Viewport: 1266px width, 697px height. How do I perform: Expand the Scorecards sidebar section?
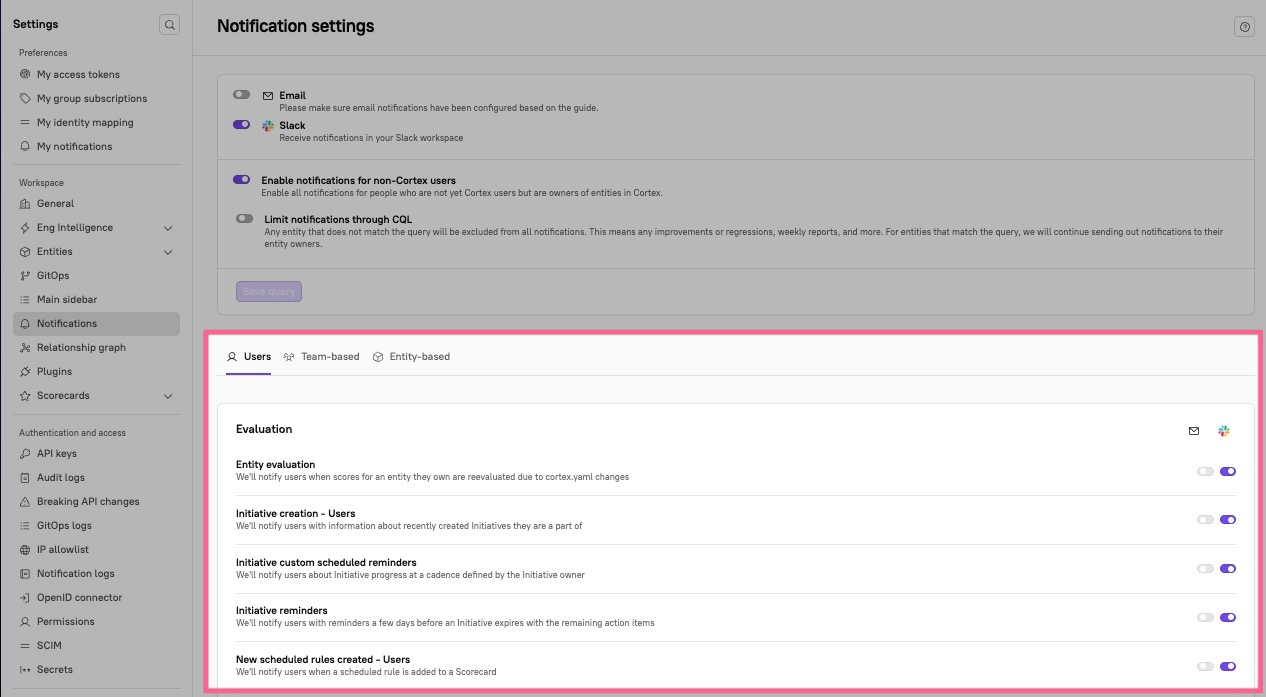click(x=168, y=396)
